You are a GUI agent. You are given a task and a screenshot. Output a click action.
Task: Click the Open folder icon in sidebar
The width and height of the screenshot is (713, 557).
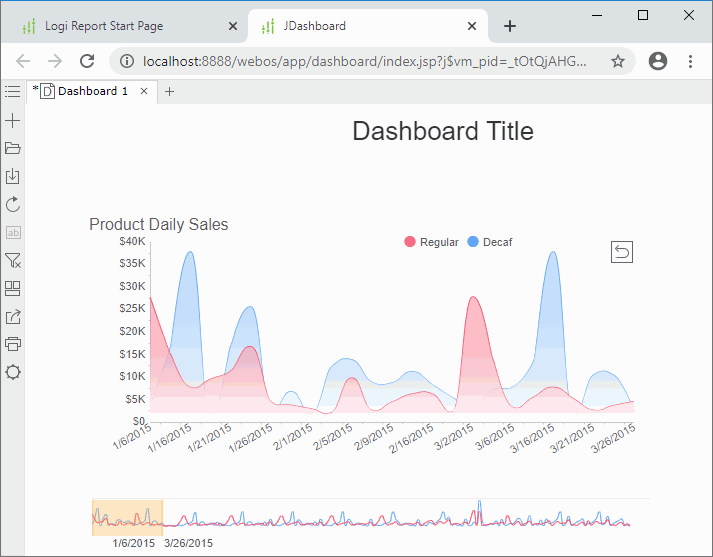[x=13, y=149]
